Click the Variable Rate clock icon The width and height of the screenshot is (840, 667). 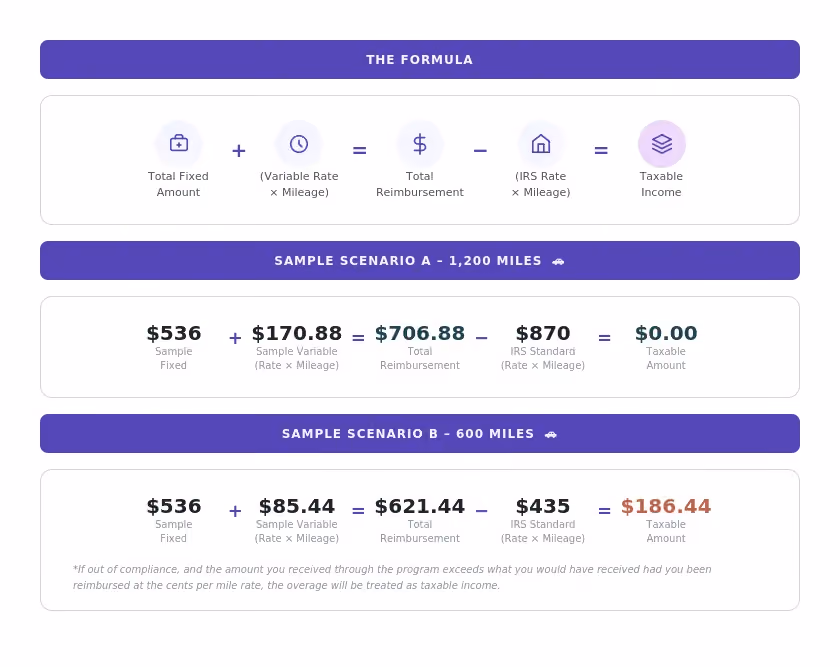(x=299, y=144)
